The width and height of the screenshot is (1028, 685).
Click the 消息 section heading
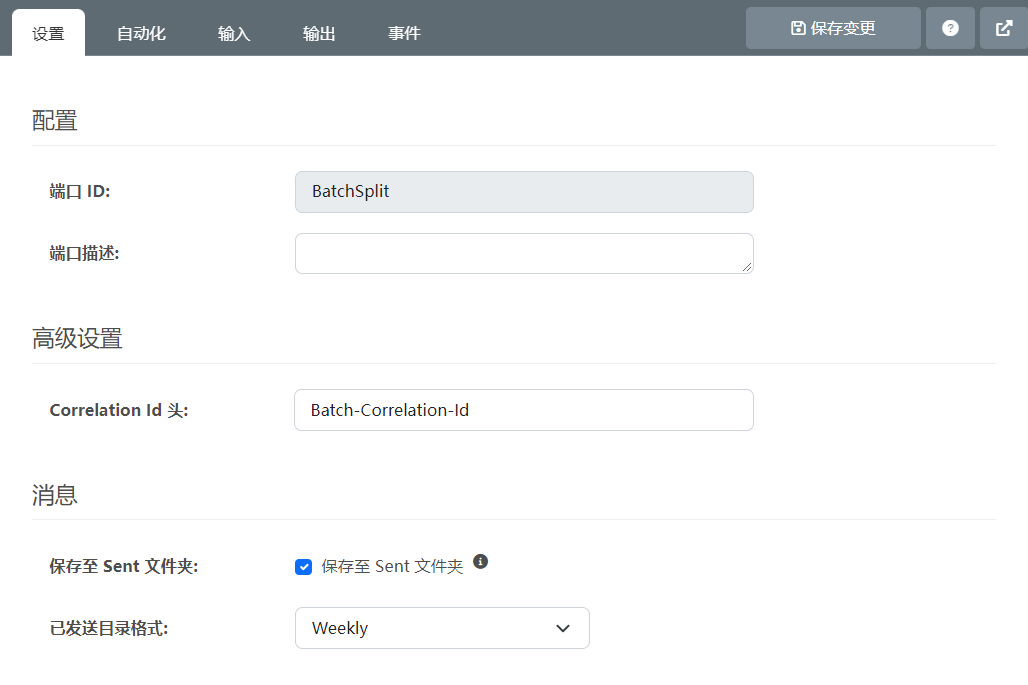point(54,495)
